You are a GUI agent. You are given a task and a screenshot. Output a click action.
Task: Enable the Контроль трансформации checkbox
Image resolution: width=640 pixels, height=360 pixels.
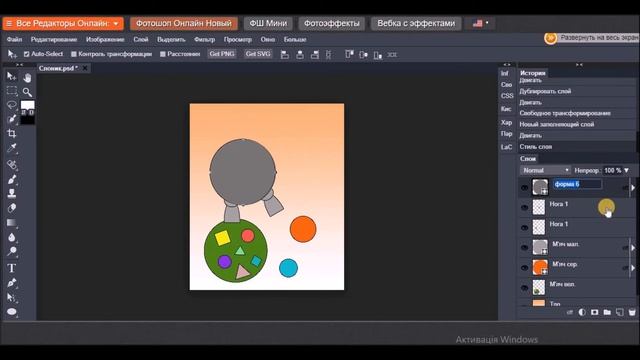74,54
